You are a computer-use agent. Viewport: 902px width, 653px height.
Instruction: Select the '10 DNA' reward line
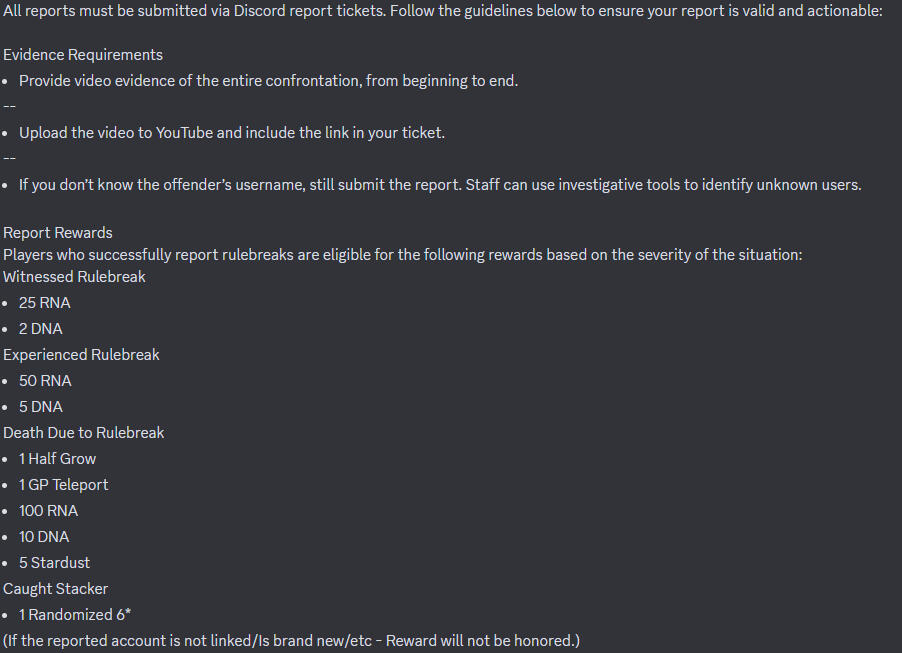[x=44, y=537]
